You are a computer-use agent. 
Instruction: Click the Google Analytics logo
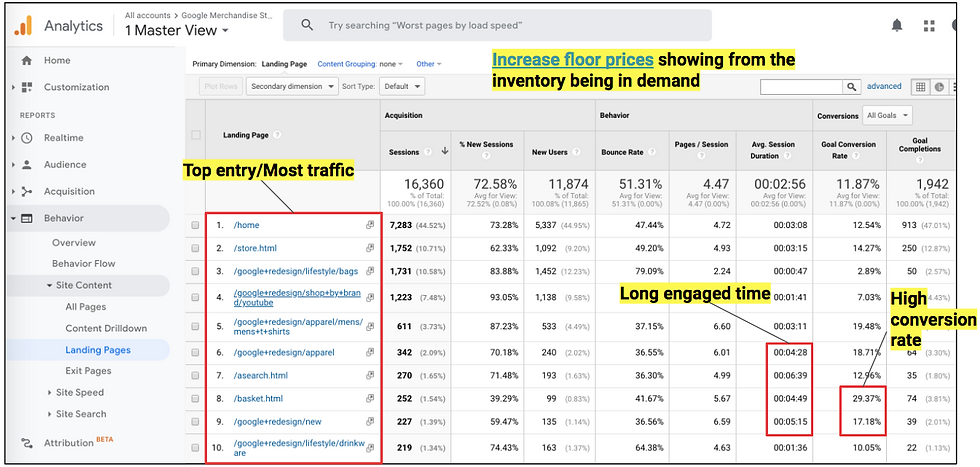[22, 26]
